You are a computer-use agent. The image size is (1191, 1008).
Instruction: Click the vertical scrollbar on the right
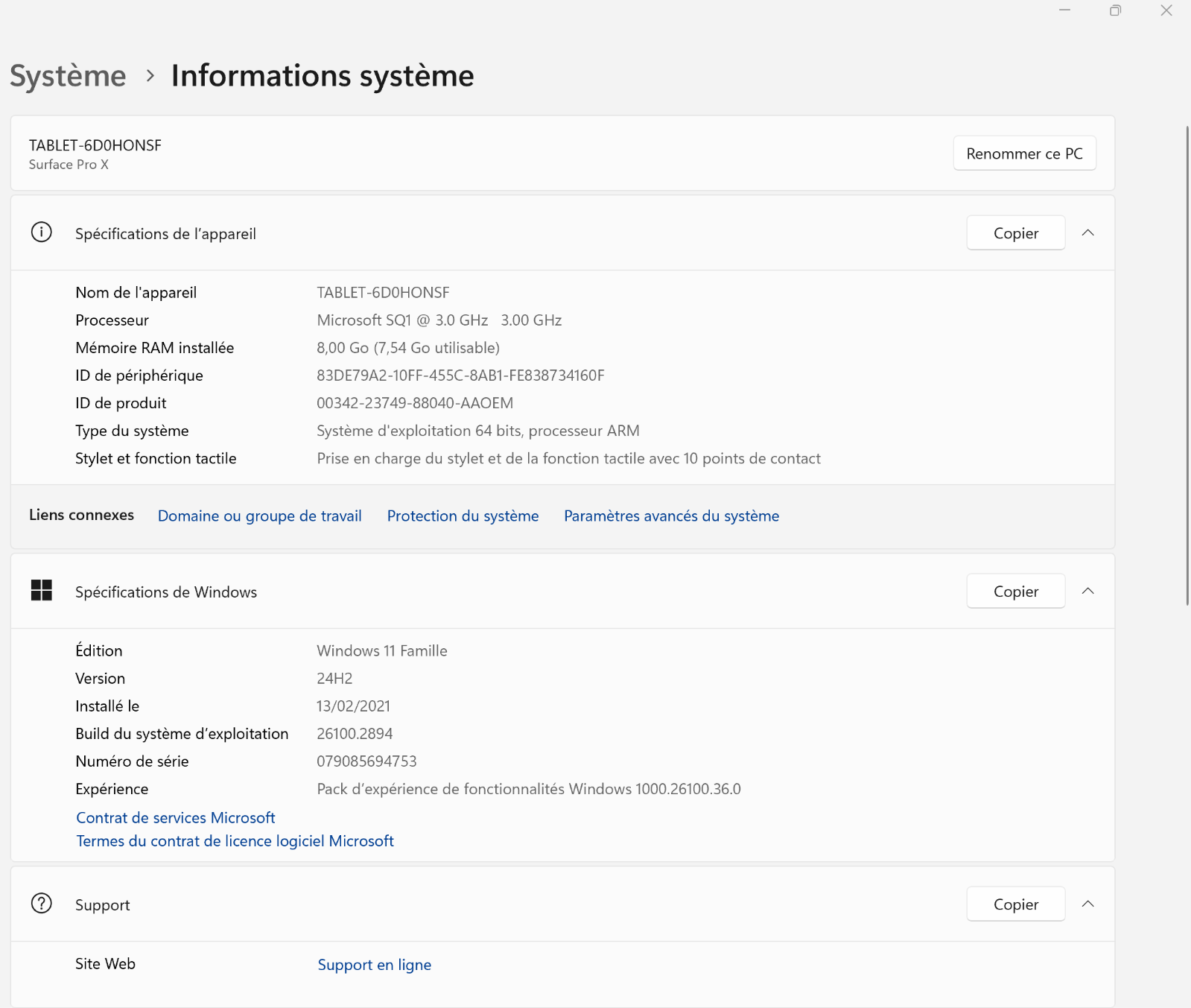(x=1187, y=365)
